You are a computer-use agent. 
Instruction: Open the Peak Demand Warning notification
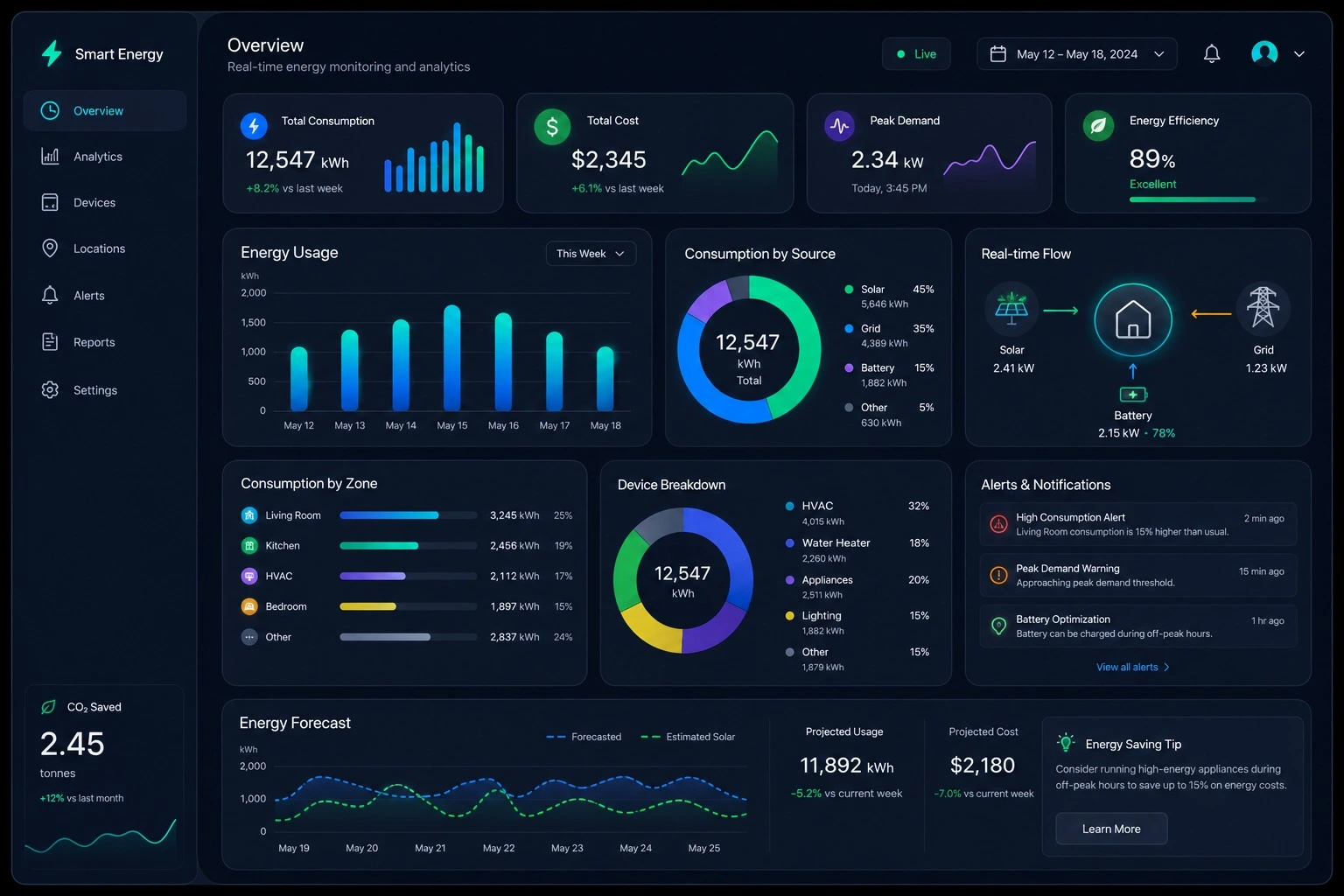[x=1138, y=575]
